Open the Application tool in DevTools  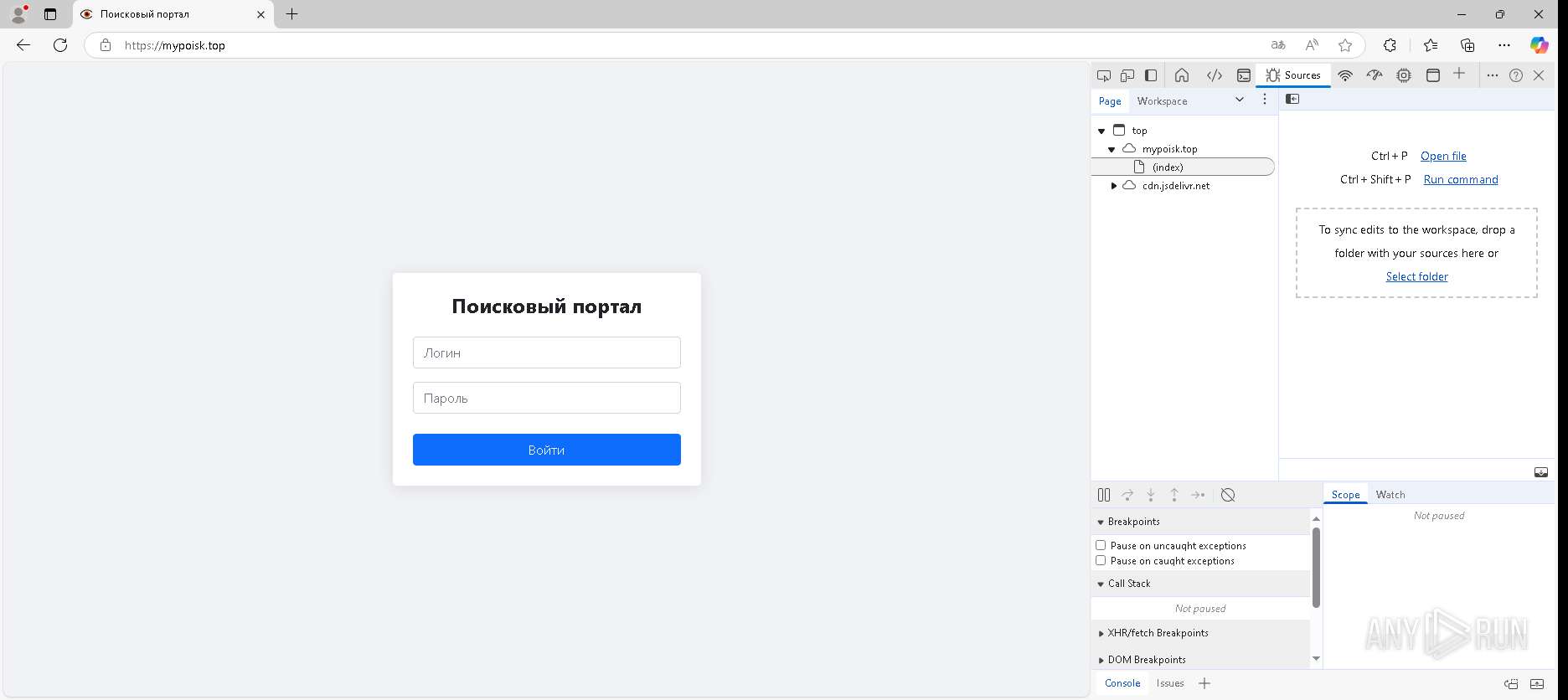[x=1433, y=75]
